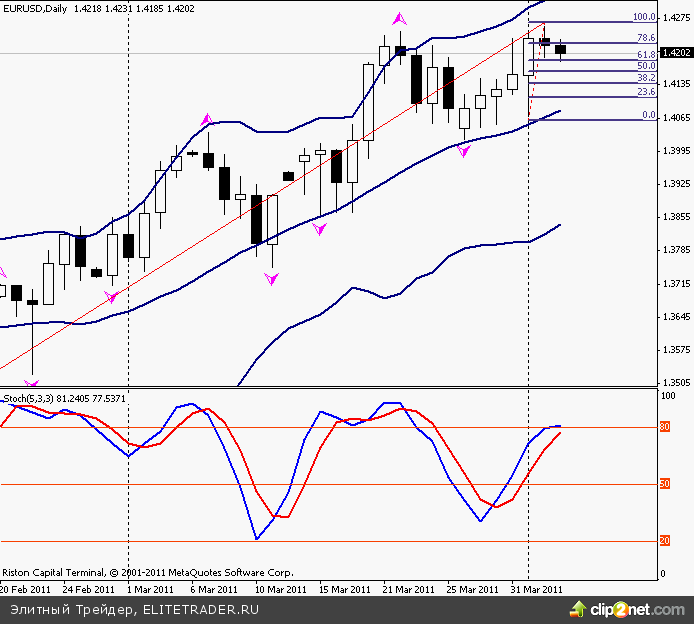This screenshot has height=624, width=694.
Task: Select the Fibonacci 61.8 level label
Action: (x=646, y=54)
